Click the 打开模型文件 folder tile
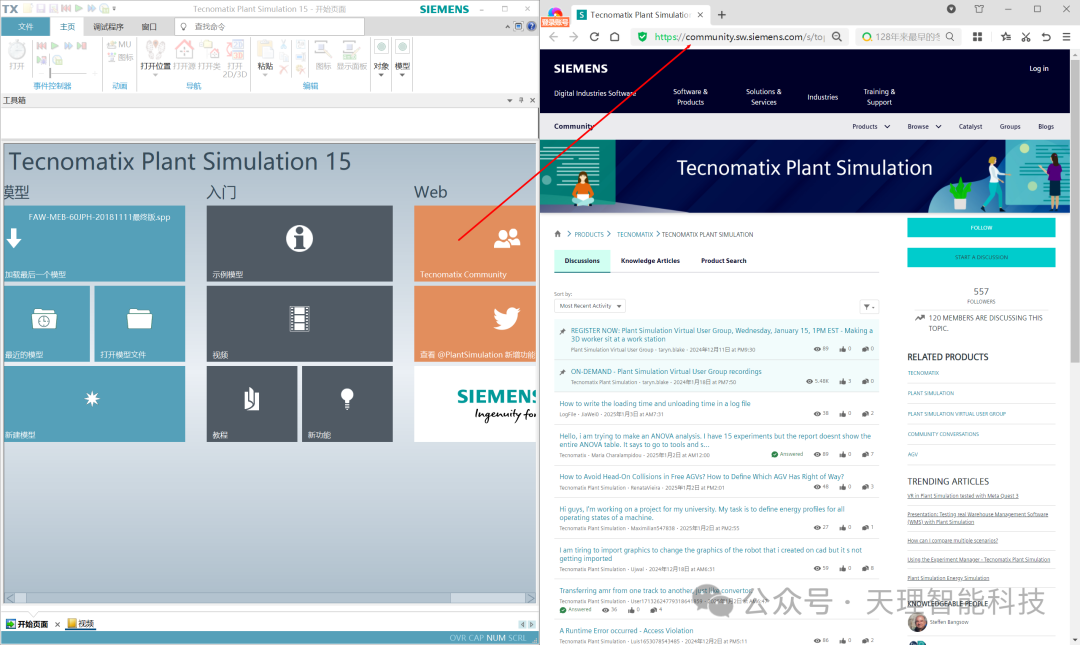Viewport: 1080px width, 645px height. [x=140, y=324]
